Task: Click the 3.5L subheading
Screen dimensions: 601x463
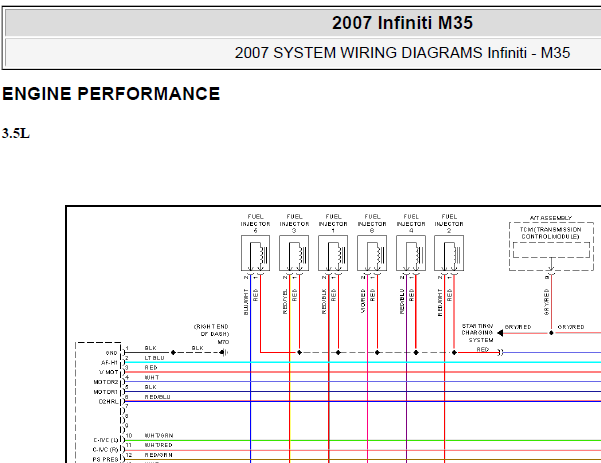Action: coord(16,133)
